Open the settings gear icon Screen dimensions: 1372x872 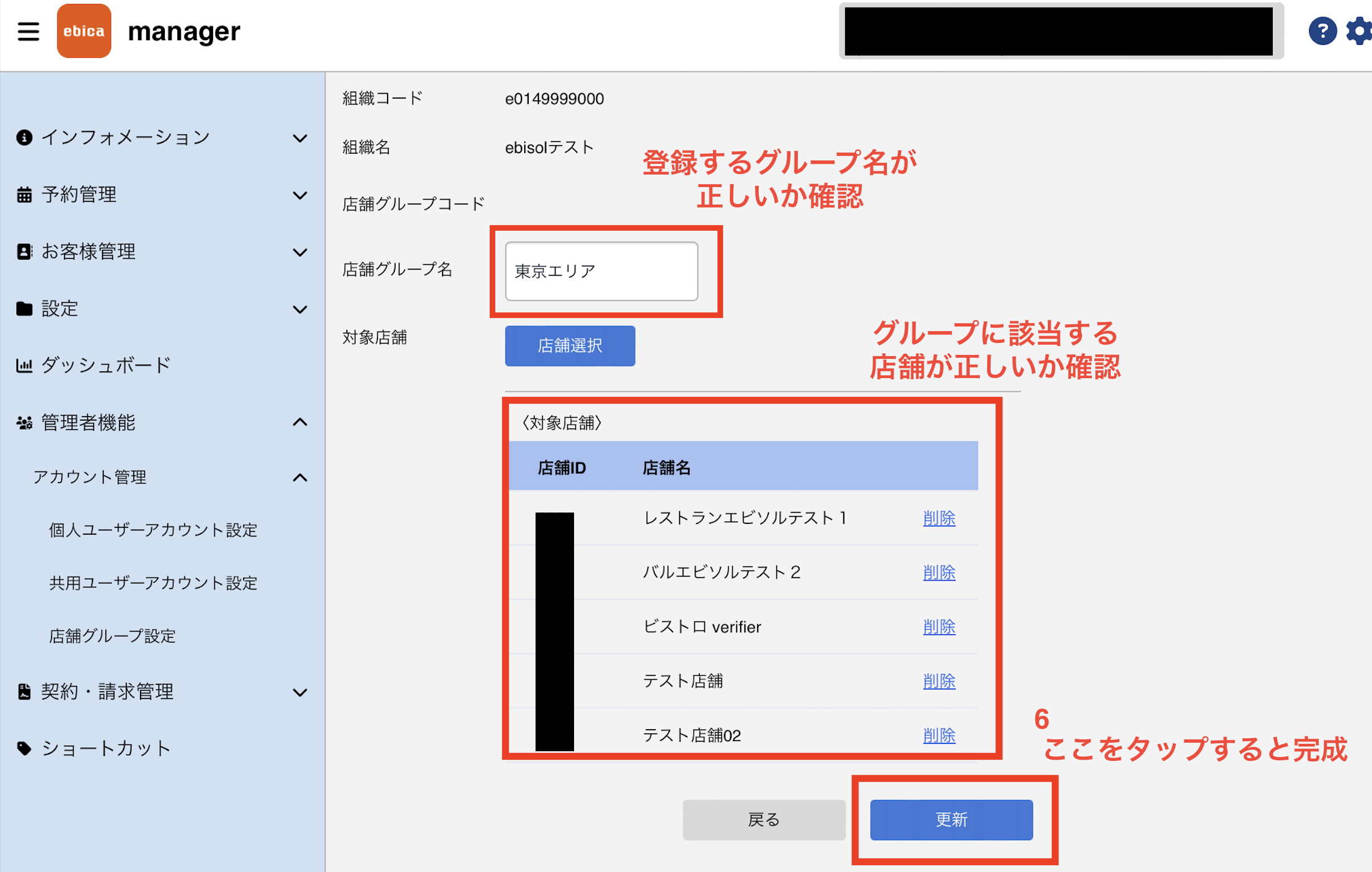tap(1360, 31)
